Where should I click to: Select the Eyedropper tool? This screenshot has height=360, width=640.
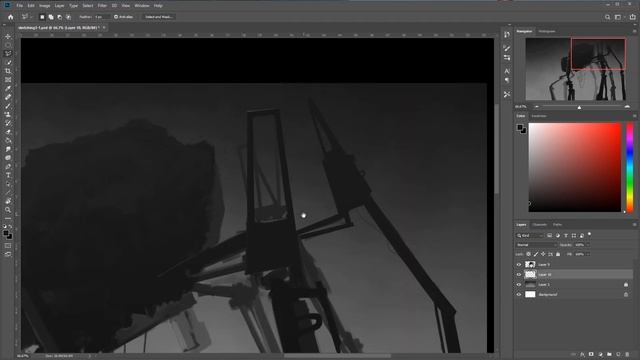[8, 88]
